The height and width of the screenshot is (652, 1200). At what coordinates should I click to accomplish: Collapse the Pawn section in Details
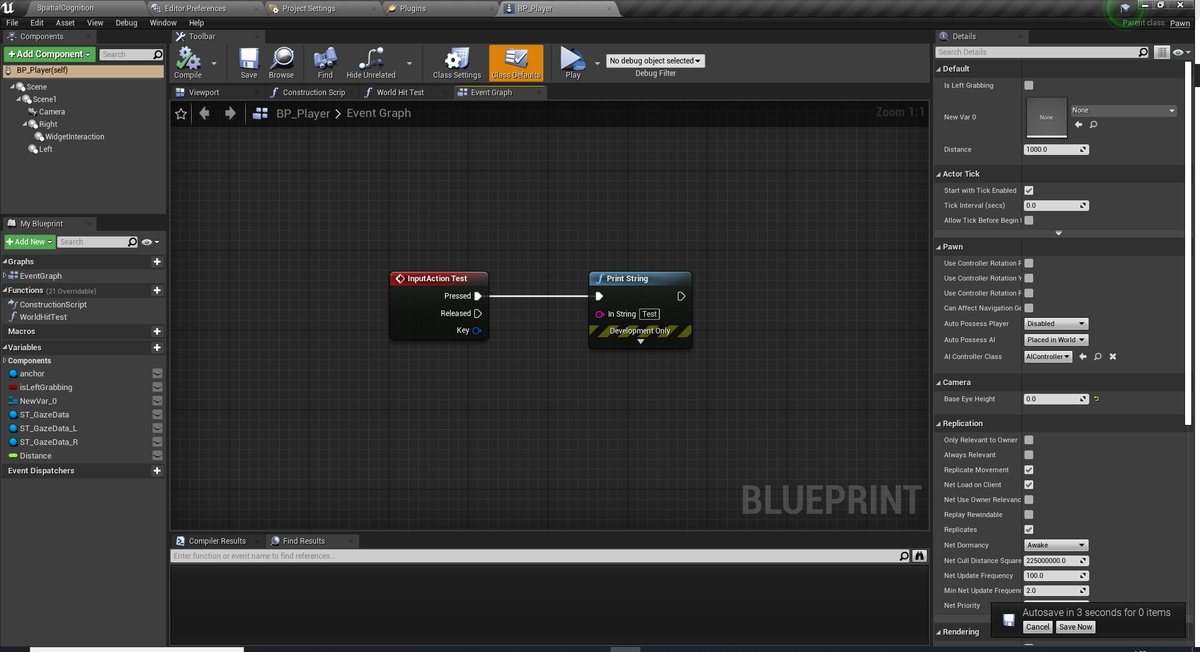[x=939, y=247]
